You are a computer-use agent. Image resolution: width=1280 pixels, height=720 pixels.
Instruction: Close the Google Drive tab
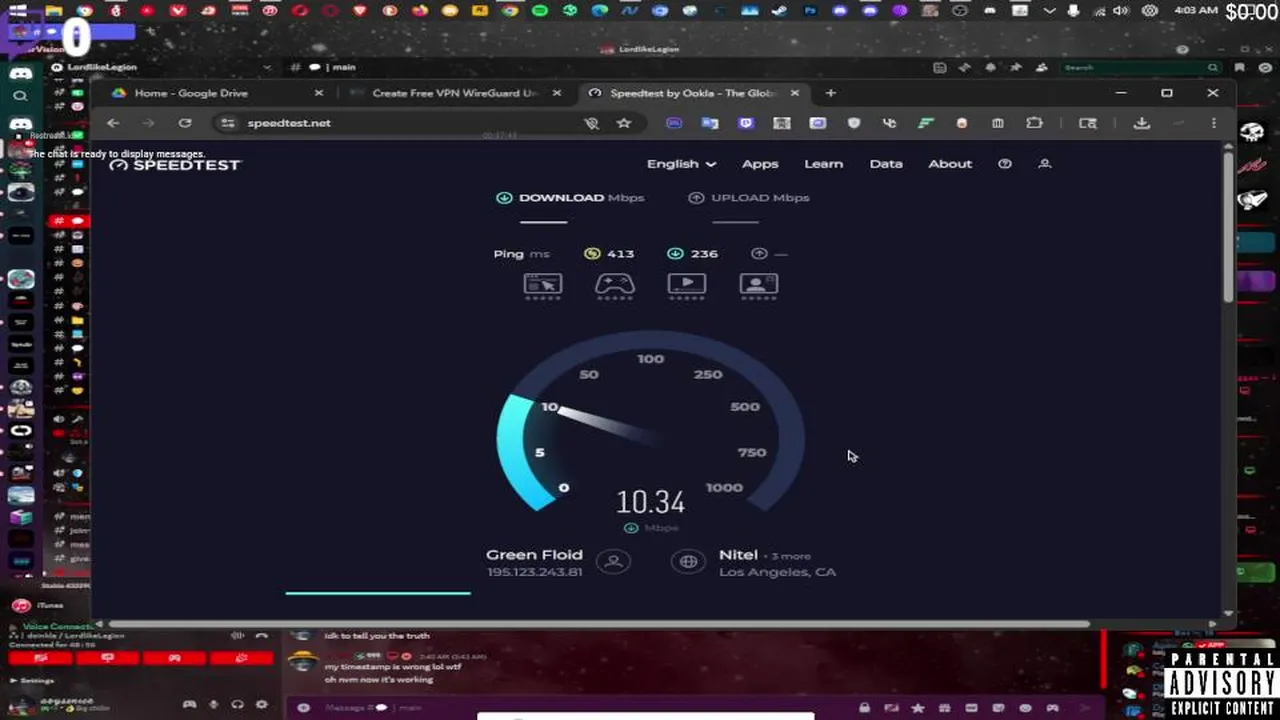coord(319,93)
